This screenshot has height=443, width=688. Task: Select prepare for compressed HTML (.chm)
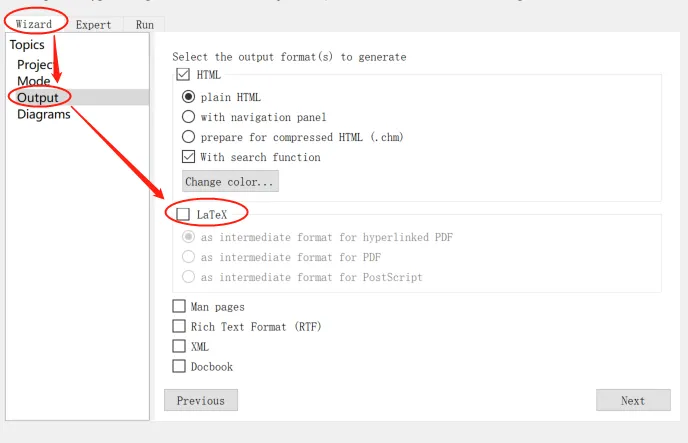tap(188, 137)
